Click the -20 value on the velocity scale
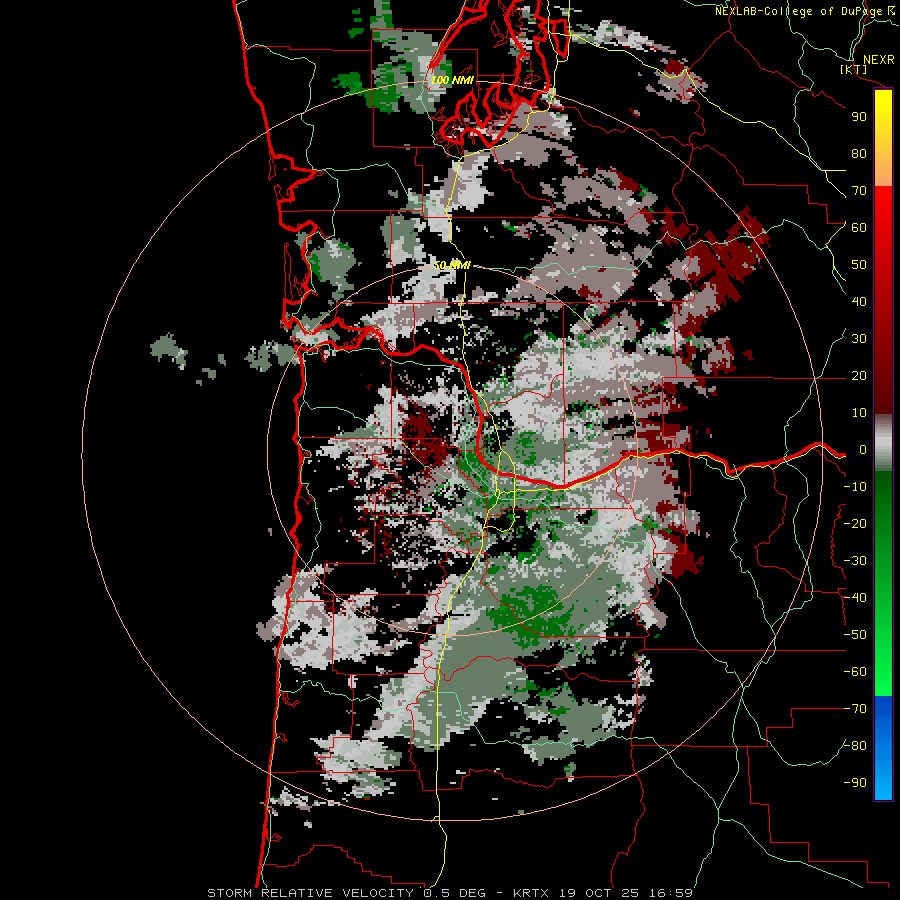The width and height of the screenshot is (900, 900). tap(855, 523)
